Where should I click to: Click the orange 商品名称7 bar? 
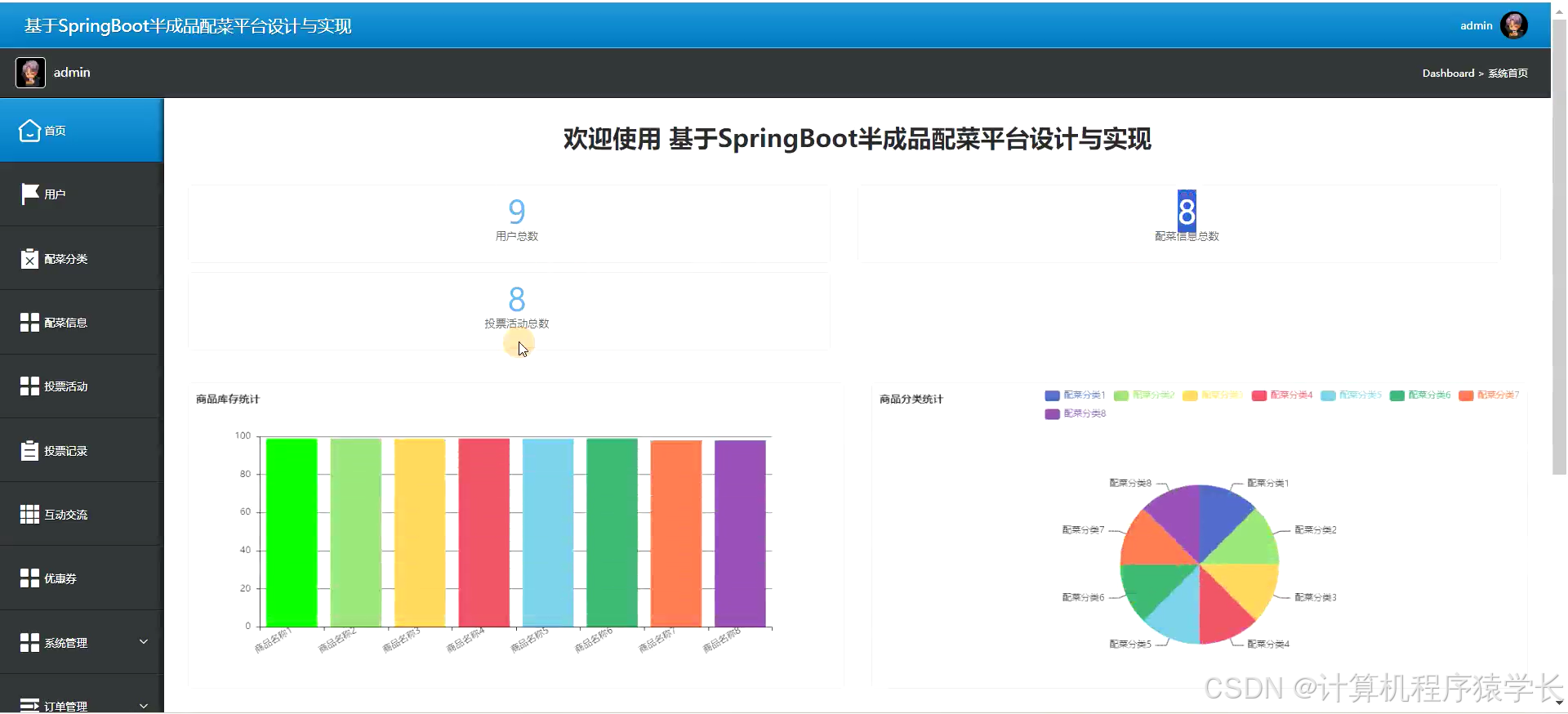[x=676, y=533]
